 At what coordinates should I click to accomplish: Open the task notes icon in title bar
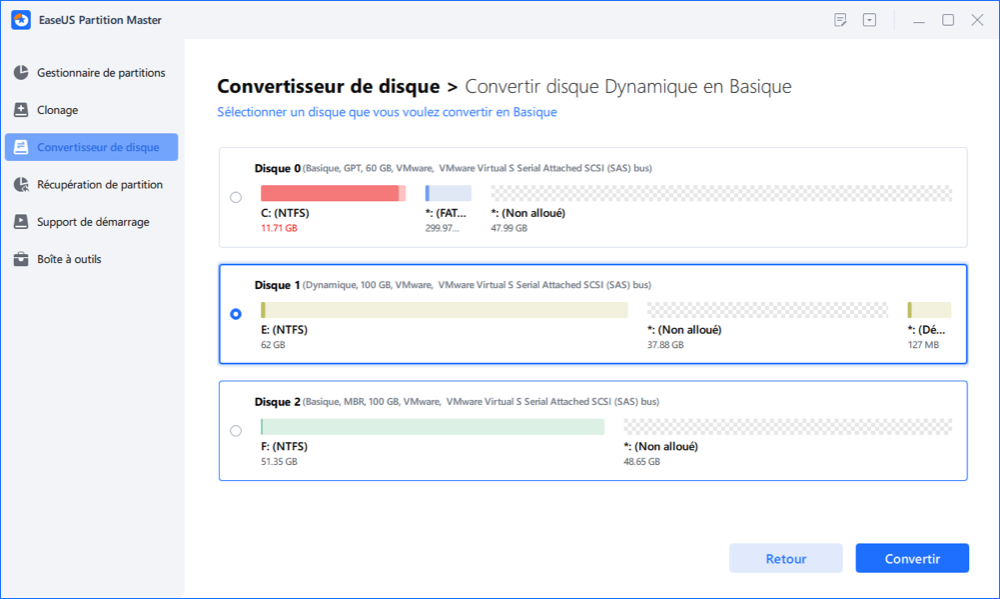pos(841,20)
